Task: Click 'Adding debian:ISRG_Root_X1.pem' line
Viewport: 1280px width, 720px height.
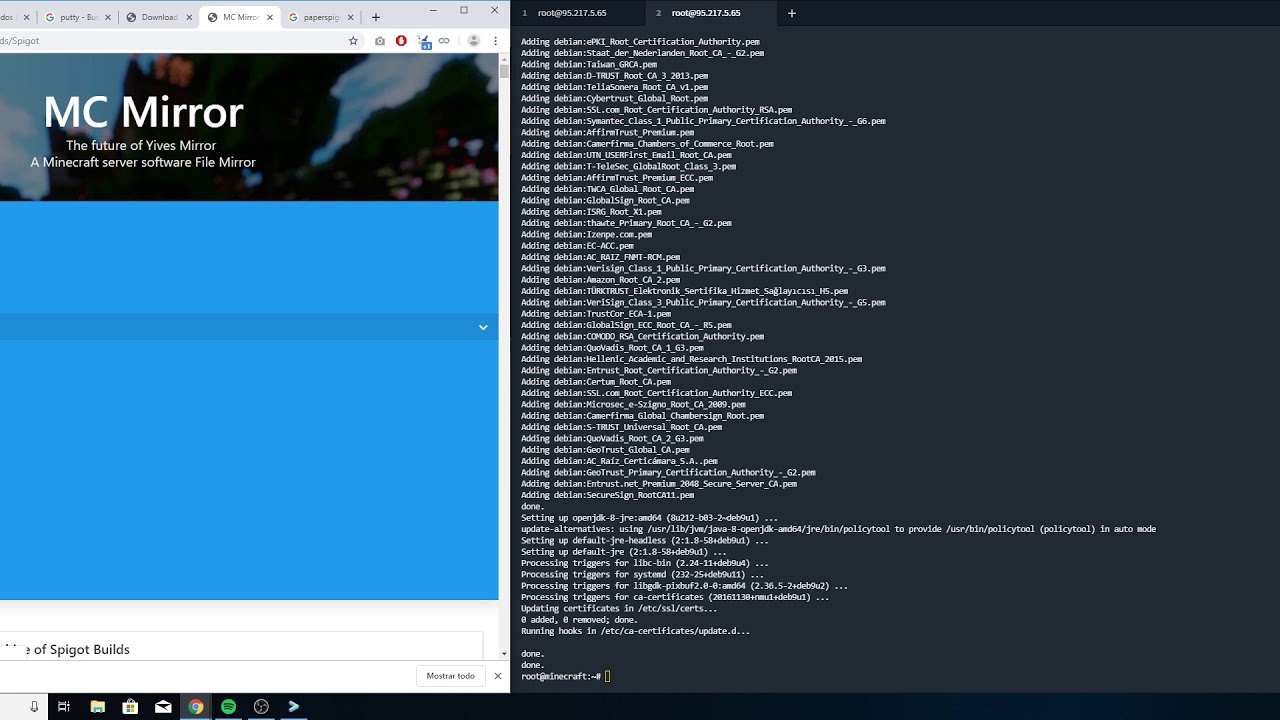Action: [591, 212]
